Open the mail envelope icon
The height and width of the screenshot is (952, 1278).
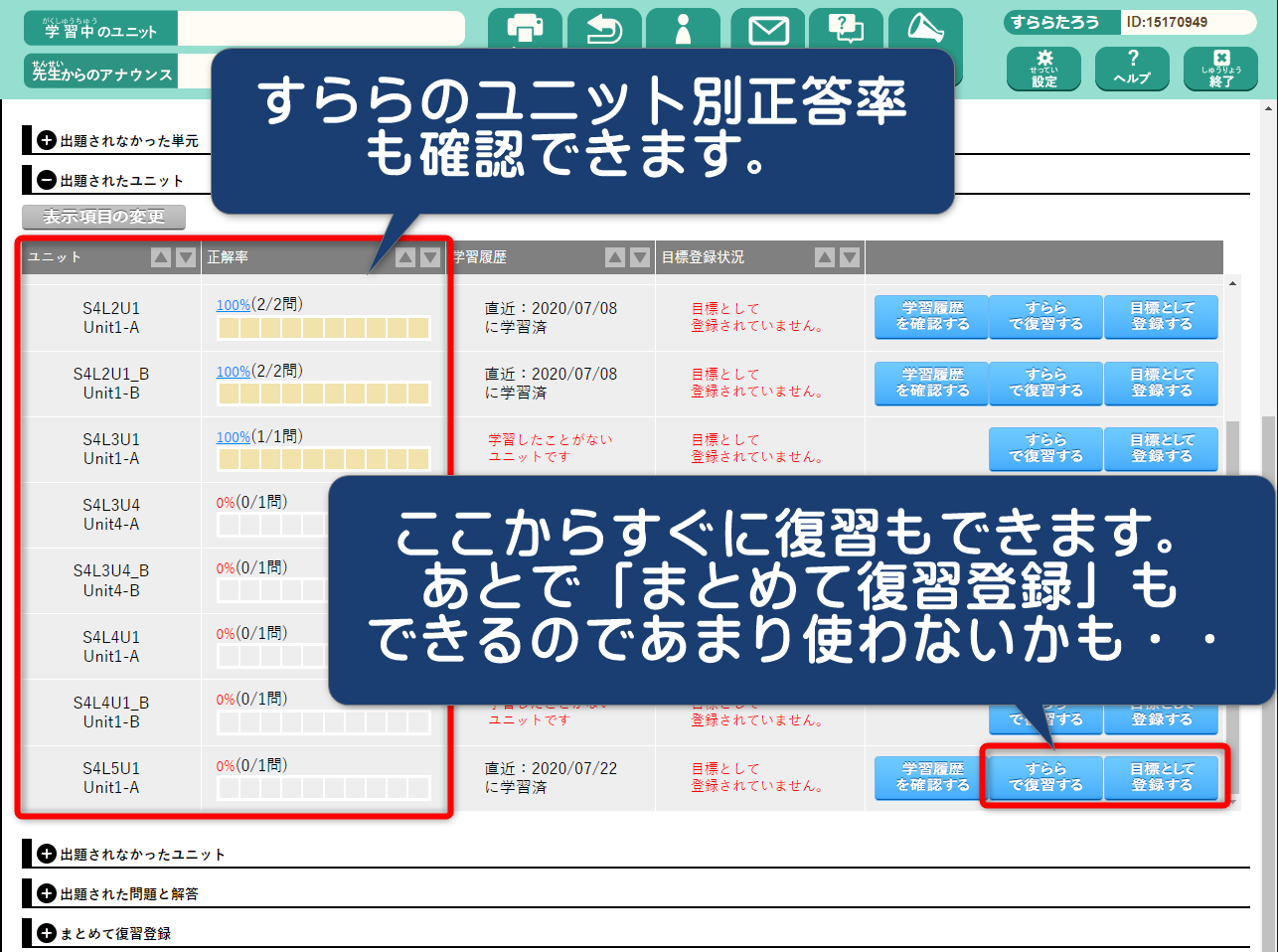(768, 29)
